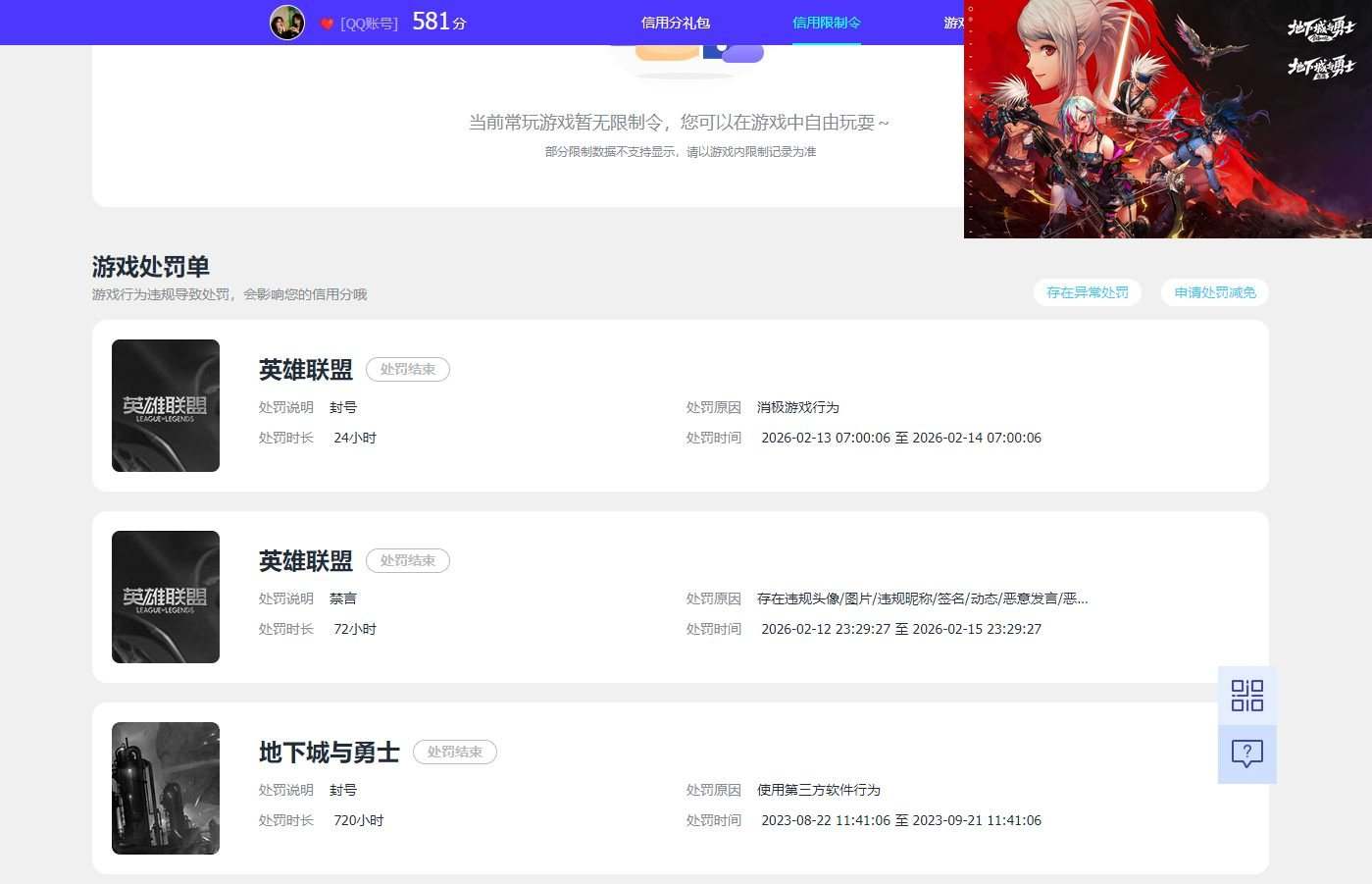Click the 720小时 duration value
This screenshot has width=1372, height=884.
coord(359,820)
